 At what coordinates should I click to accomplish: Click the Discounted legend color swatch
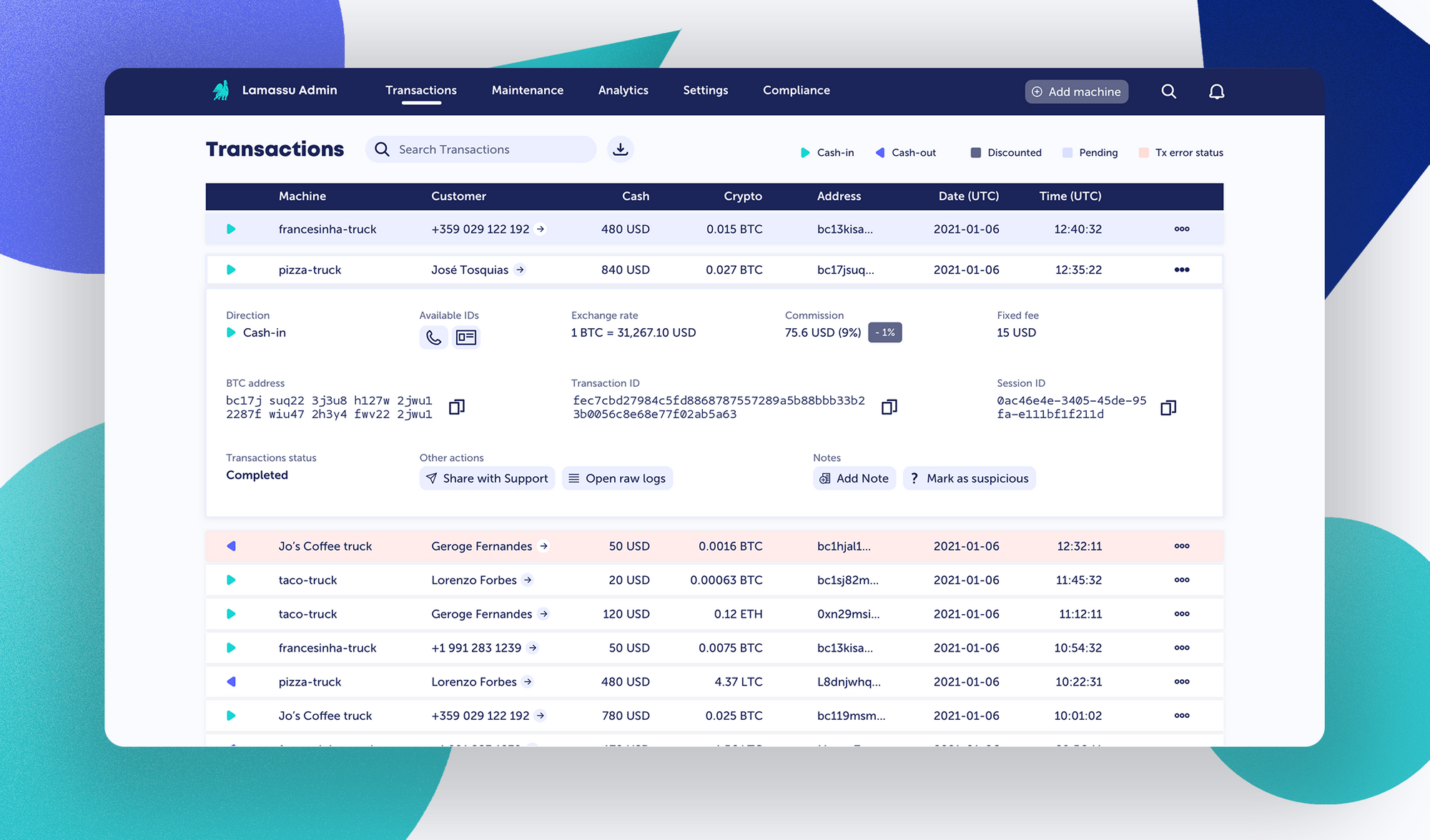pos(975,152)
